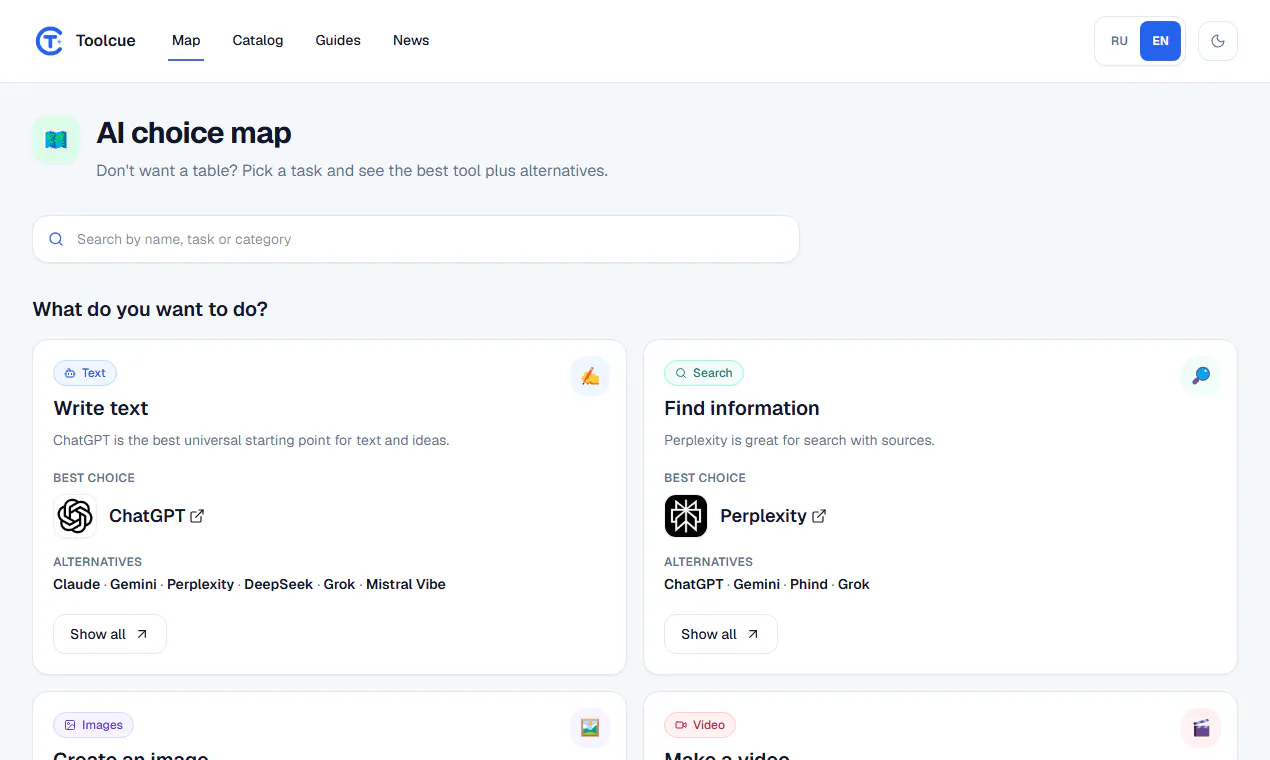Select Grok in Write text alternatives
Image resolution: width=1270 pixels, height=760 pixels.
point(340,584)
